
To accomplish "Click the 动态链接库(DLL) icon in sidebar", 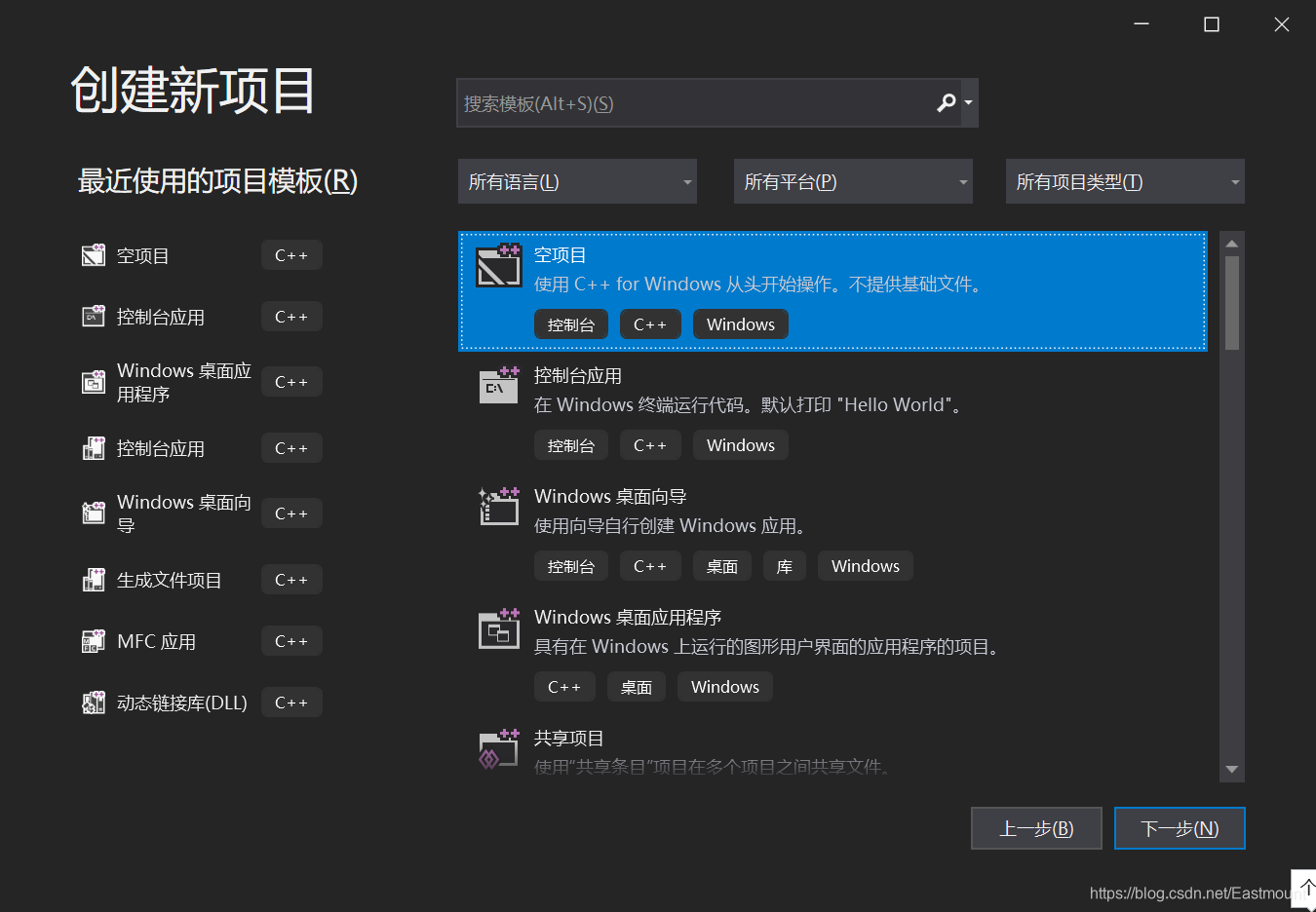I will pyautogui.click(x=94, y=702).
